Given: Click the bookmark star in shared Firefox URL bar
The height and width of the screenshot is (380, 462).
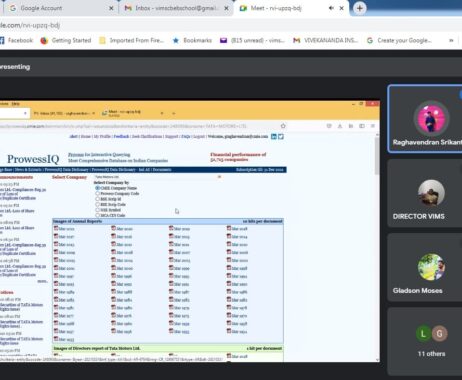Looking at the screenshot, I should click(x=283, y=126).
